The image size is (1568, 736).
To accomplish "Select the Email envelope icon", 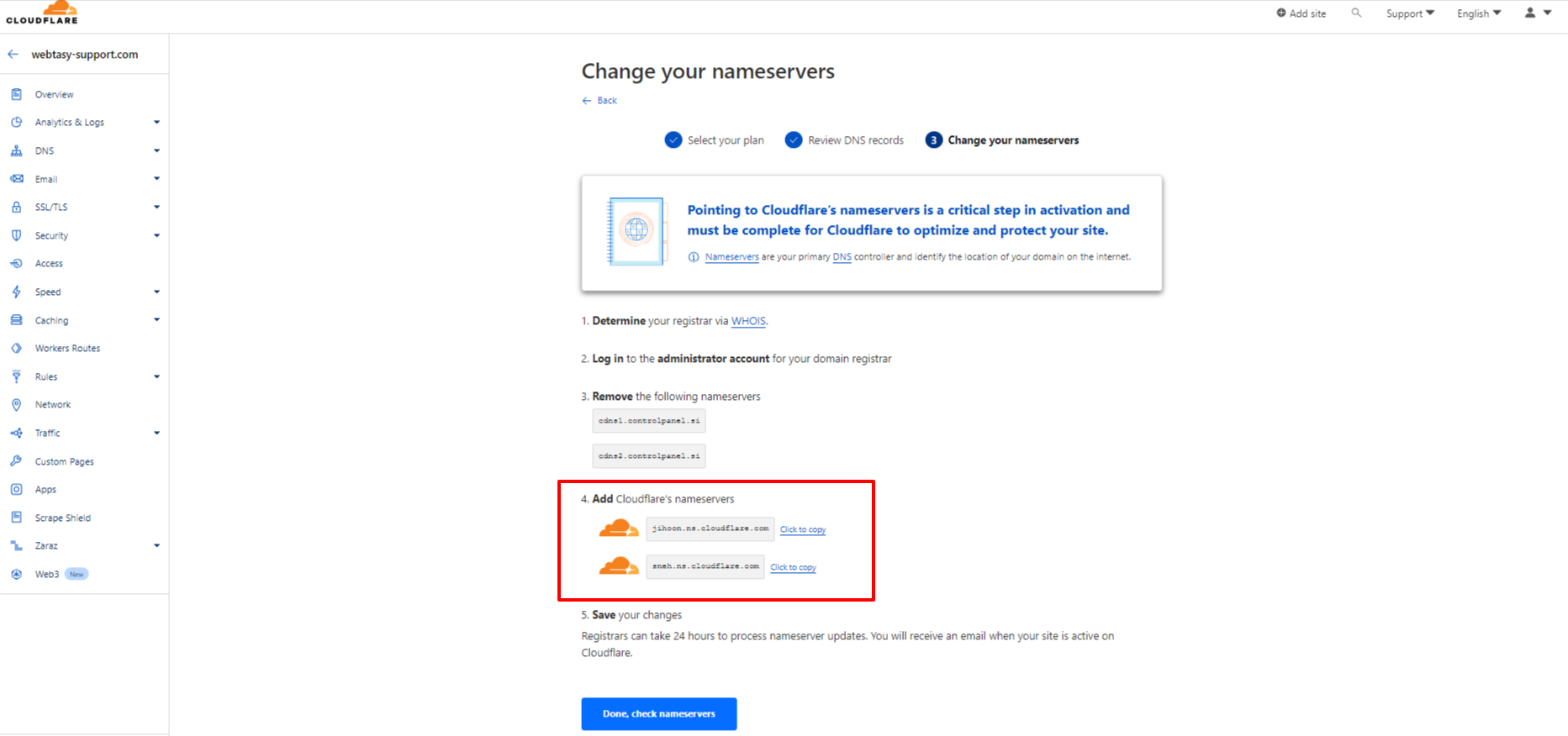I will (16, 179).
